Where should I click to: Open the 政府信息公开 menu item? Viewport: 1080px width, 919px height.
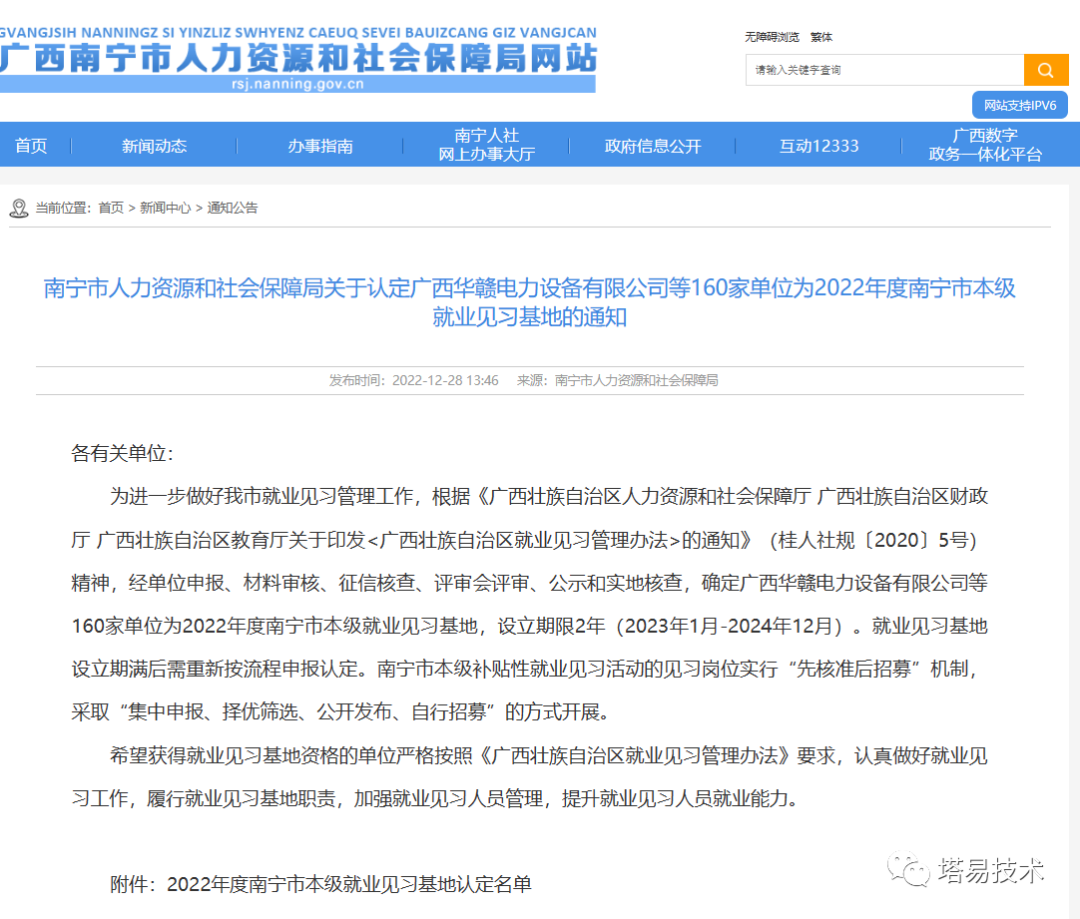point(652,146)
